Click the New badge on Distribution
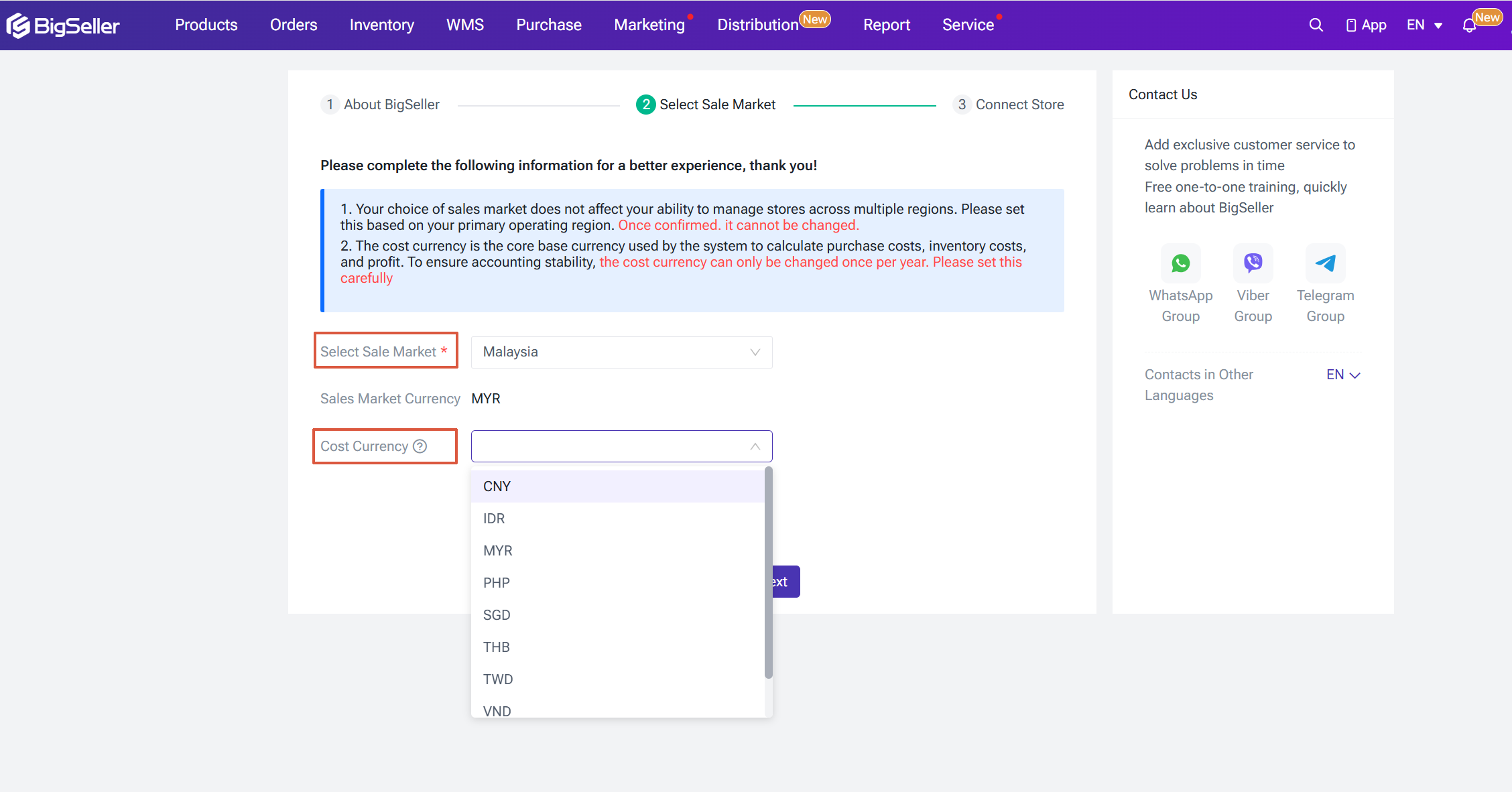The width and height of the screenshot is (1512, 792). pos(816,19)
